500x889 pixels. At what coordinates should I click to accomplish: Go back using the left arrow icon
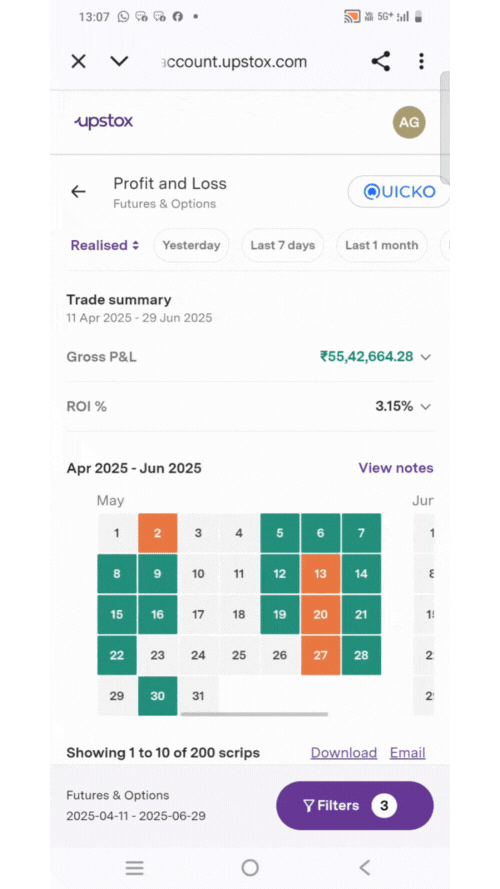click(78, 192)
